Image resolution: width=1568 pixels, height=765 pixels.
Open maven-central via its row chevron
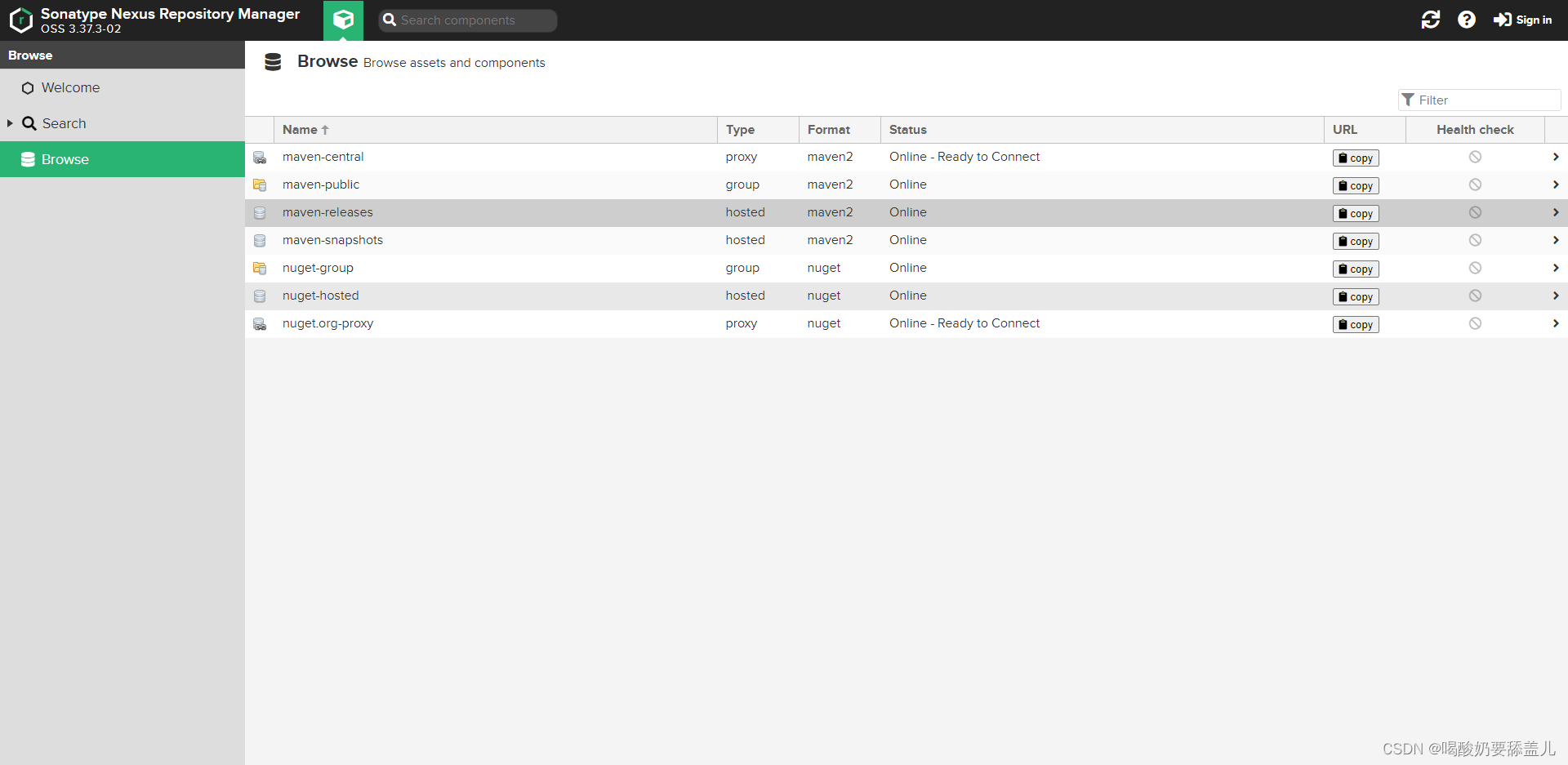click(x=1556, y=157)
